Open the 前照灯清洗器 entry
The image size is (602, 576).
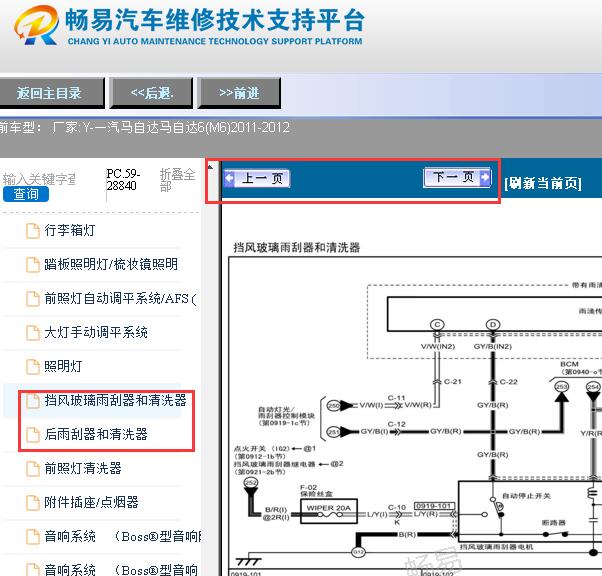(83, 468)
